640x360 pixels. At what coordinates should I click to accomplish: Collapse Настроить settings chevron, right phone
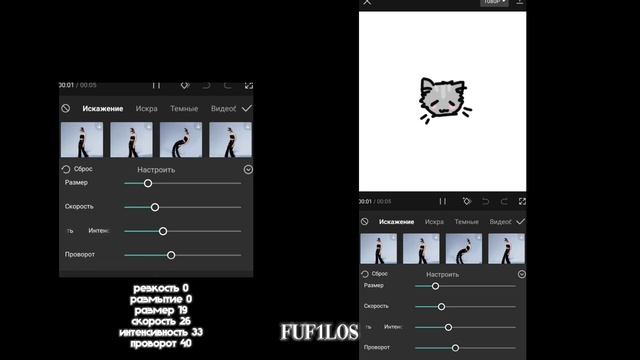pos(522,274)
